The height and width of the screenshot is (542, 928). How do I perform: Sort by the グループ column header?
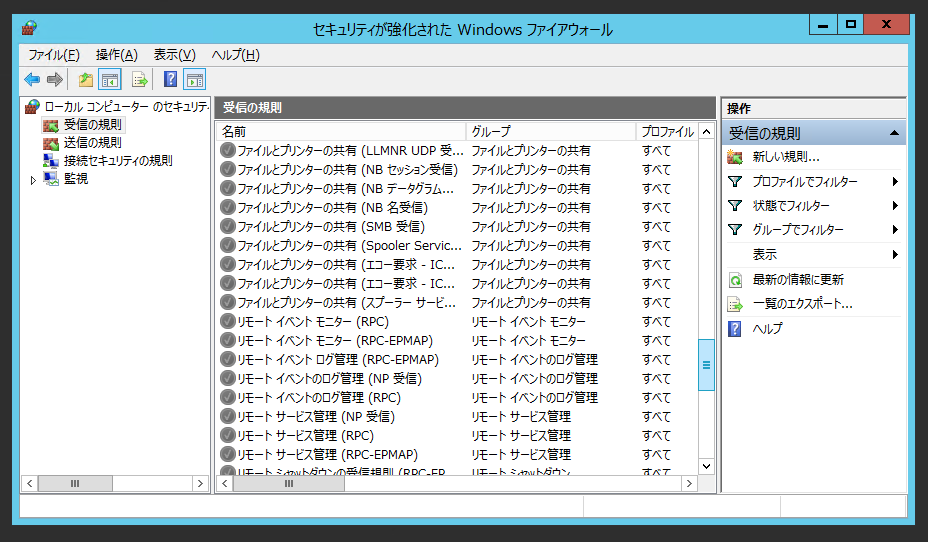[x=551, y=131]
